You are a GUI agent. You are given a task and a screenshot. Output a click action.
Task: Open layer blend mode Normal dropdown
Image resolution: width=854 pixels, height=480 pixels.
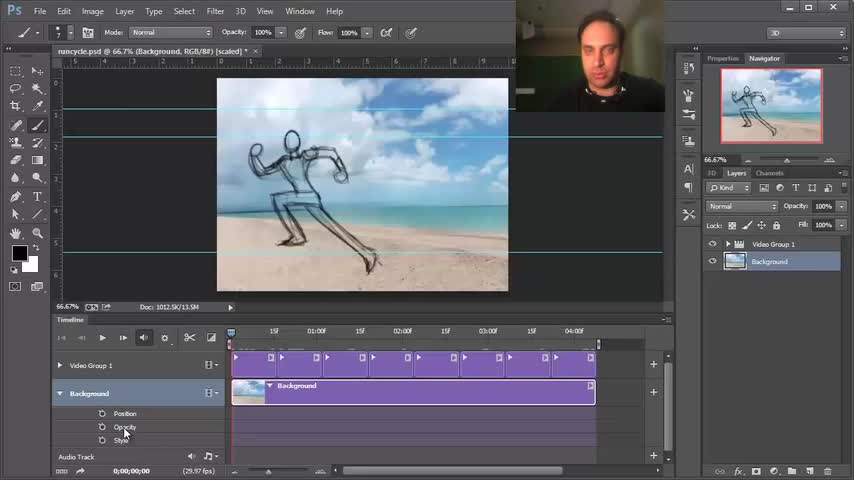(x=742, y=206)
